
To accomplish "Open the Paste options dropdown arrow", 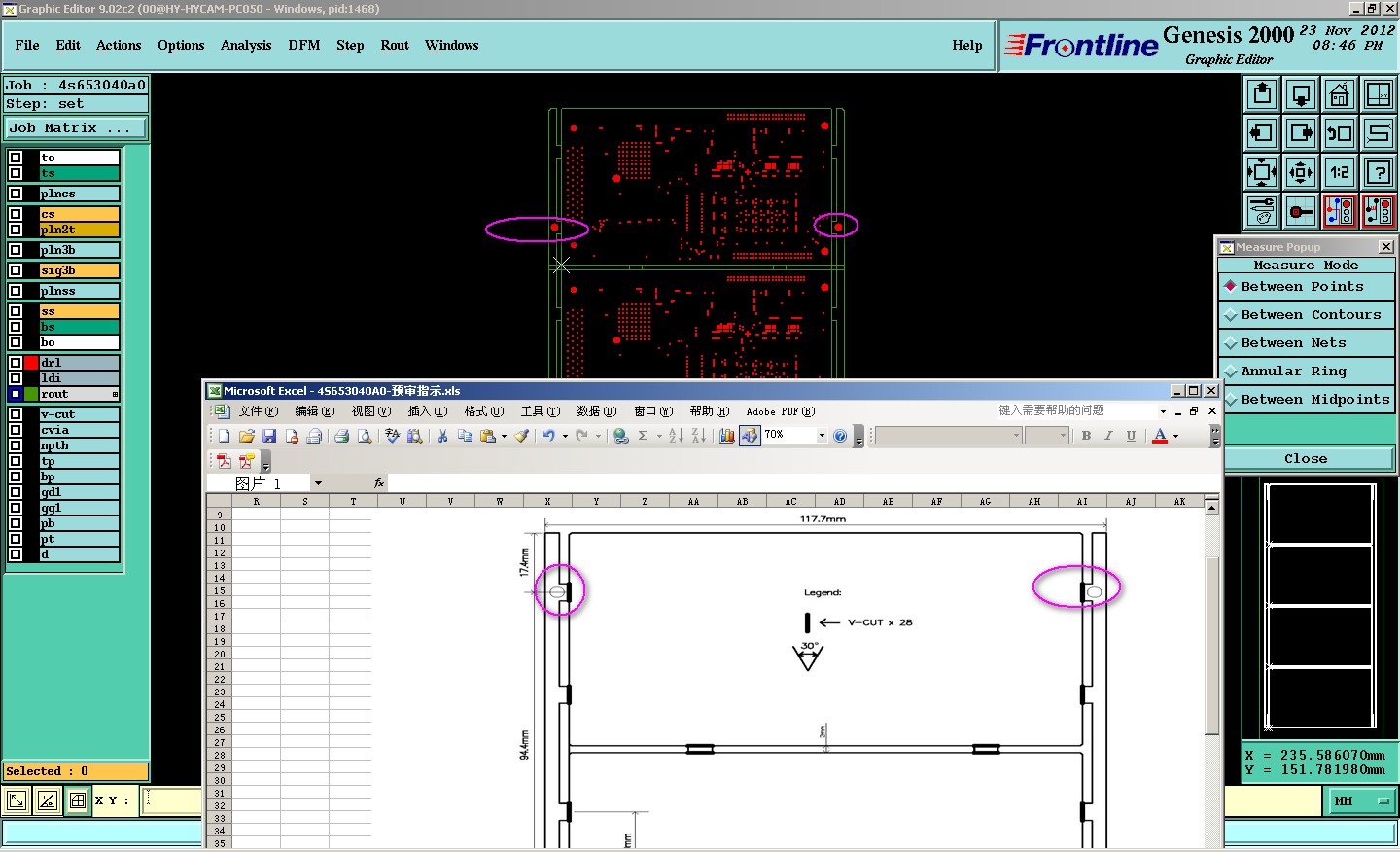I will point(504,436).
